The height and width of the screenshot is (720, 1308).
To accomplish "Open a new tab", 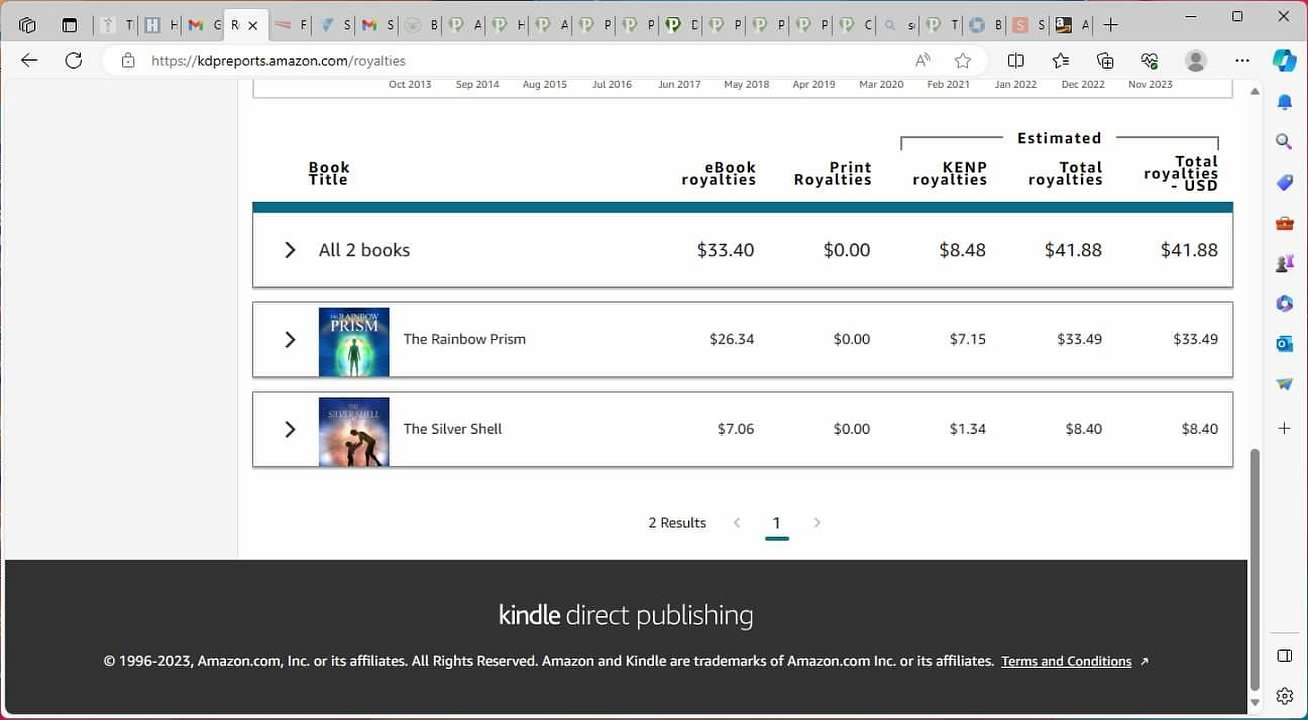I will tap(1110, 25).
